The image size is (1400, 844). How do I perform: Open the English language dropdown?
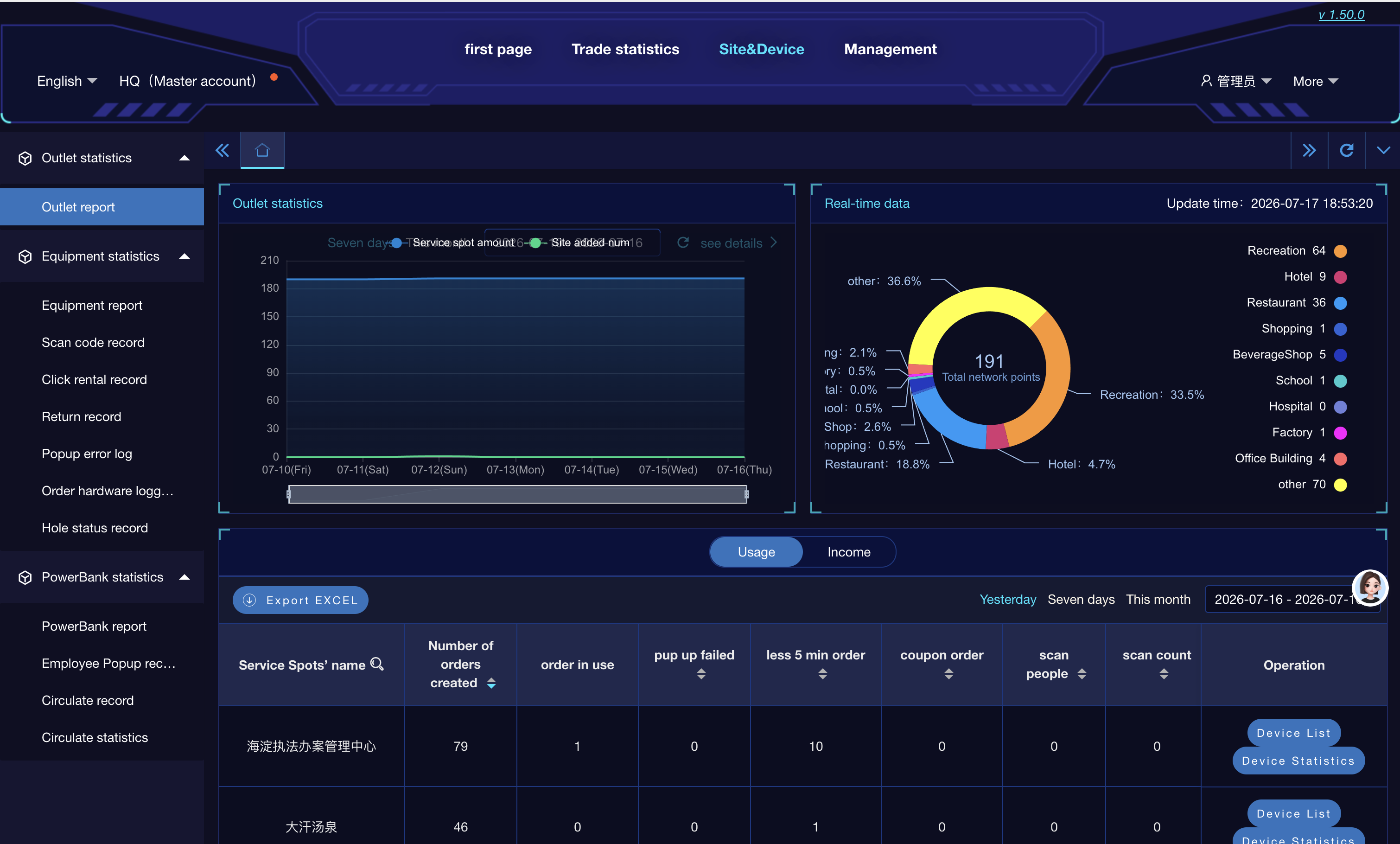coord(67,81)
